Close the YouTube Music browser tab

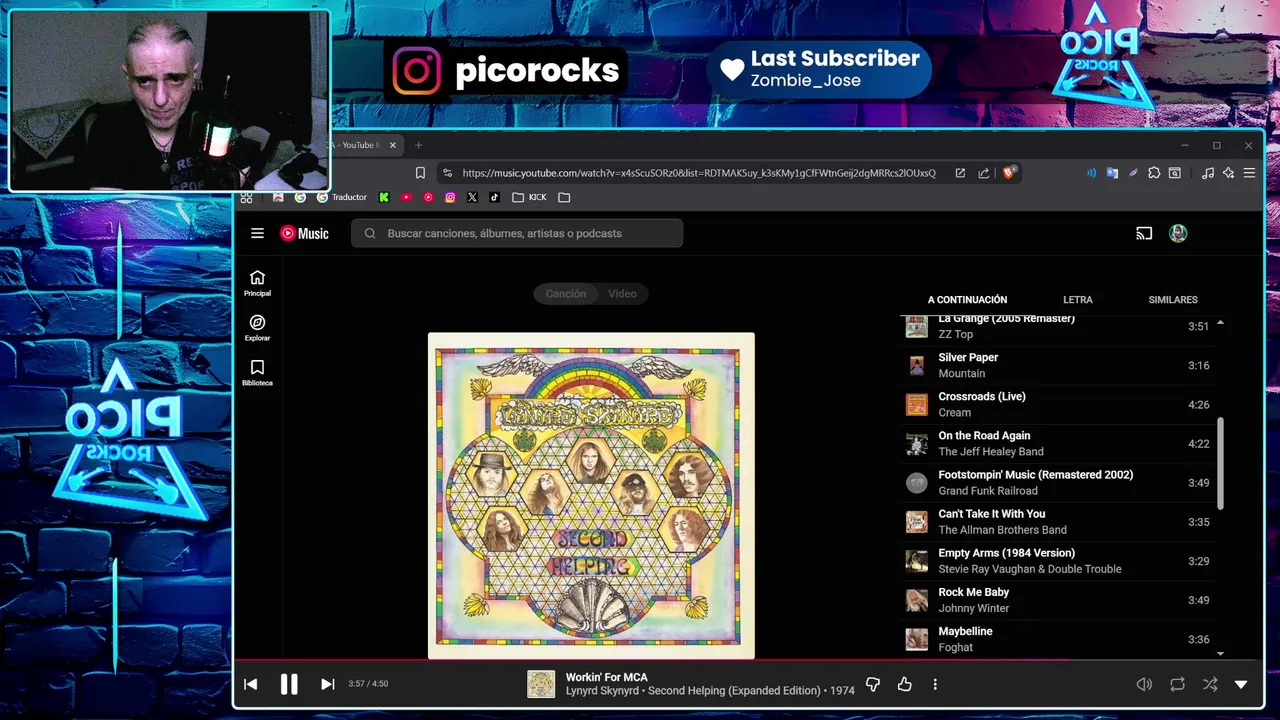pos(393,145)
